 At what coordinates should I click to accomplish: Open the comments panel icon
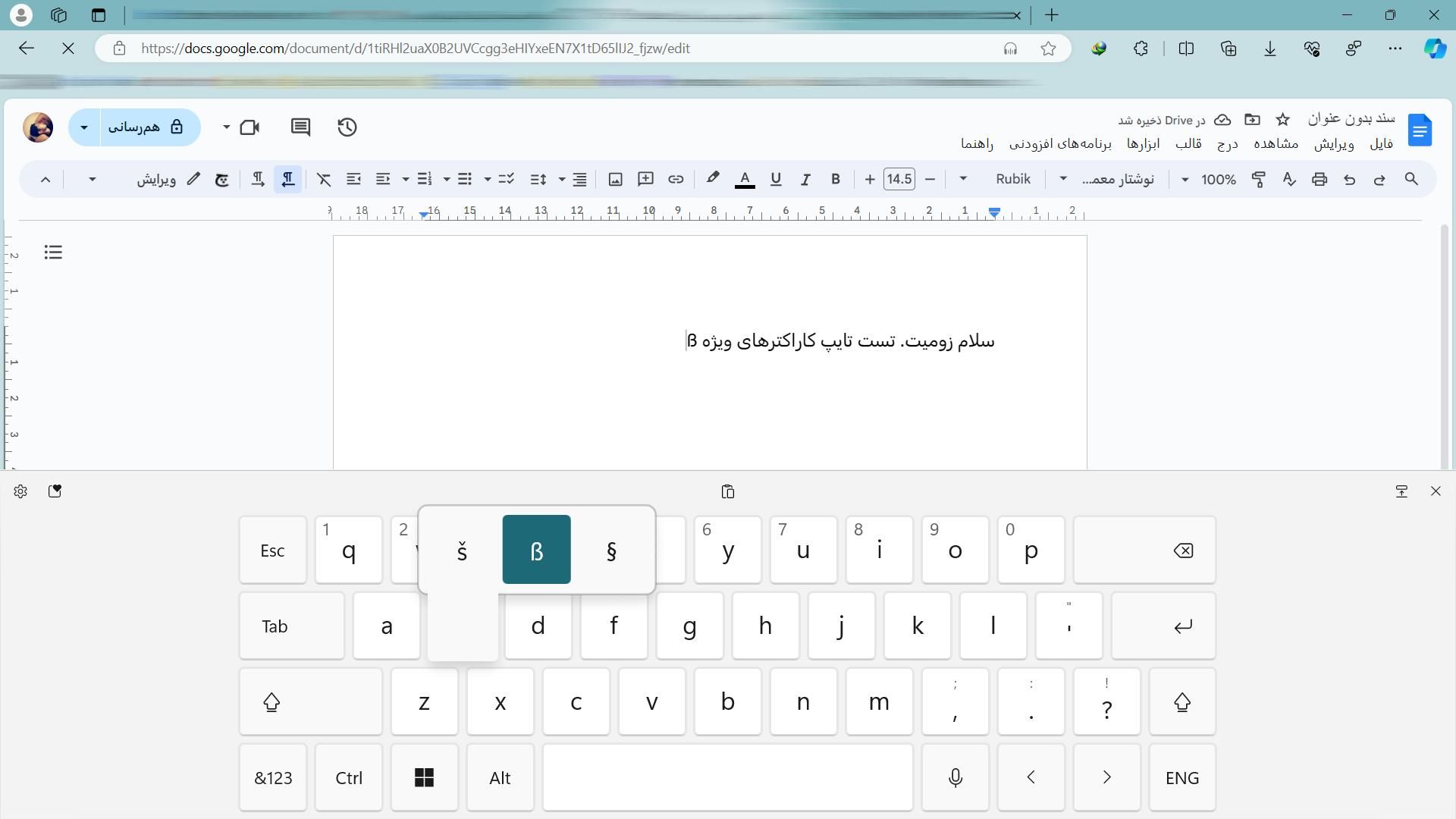click(300, 127)
